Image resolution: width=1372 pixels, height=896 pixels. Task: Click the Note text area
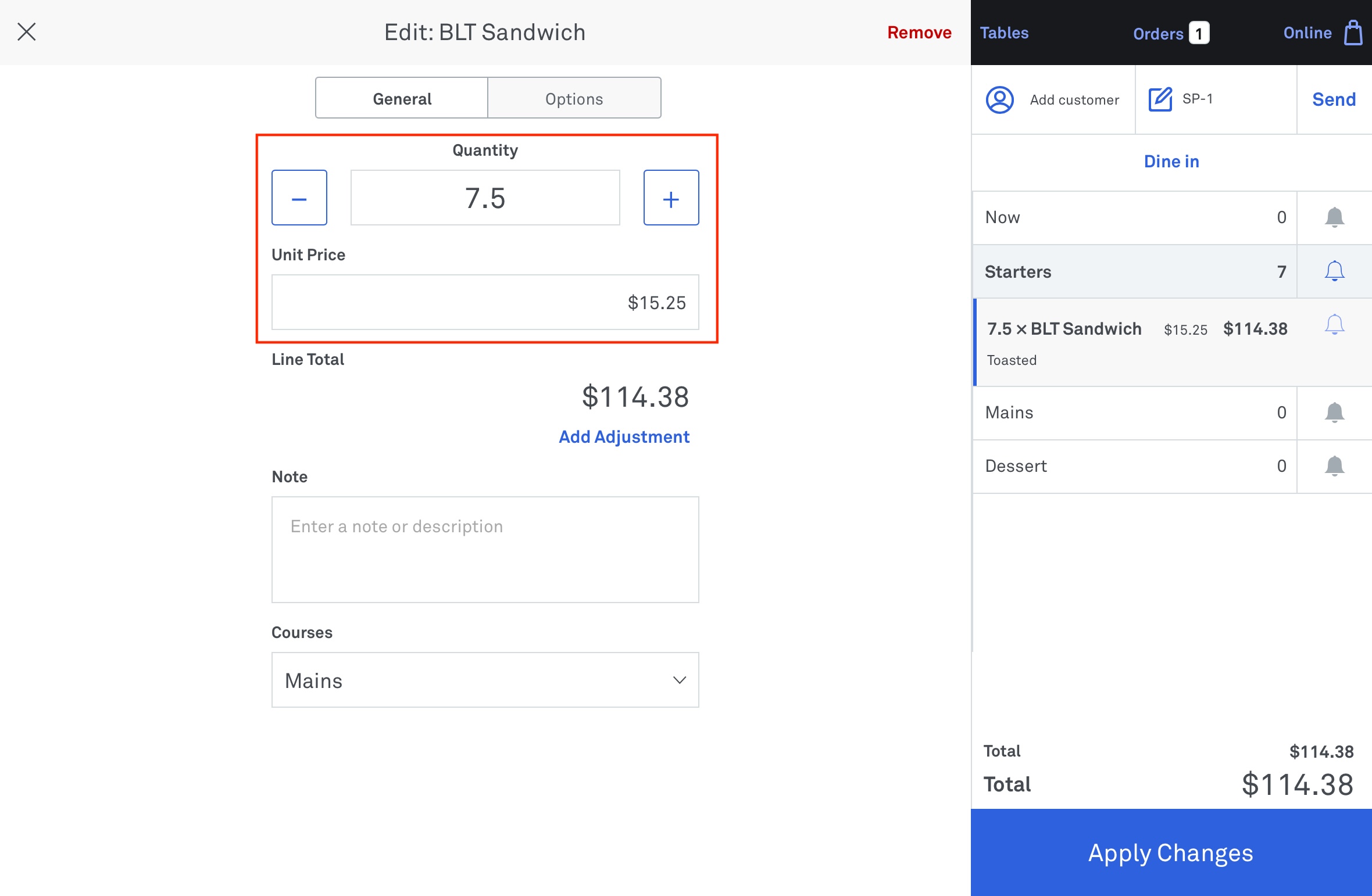[x=485, y=550]
